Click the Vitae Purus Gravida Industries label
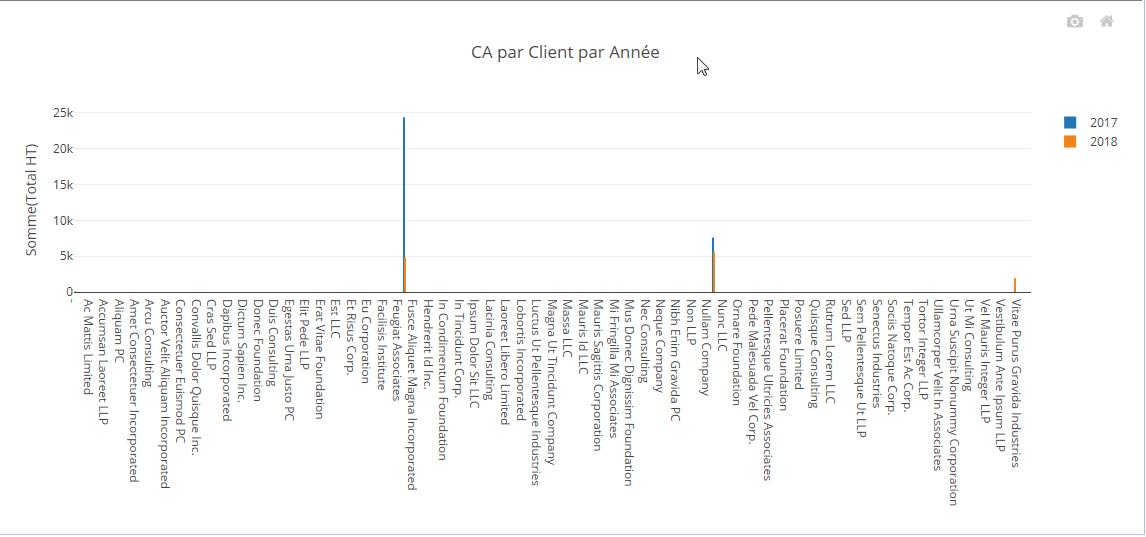 1014,383
